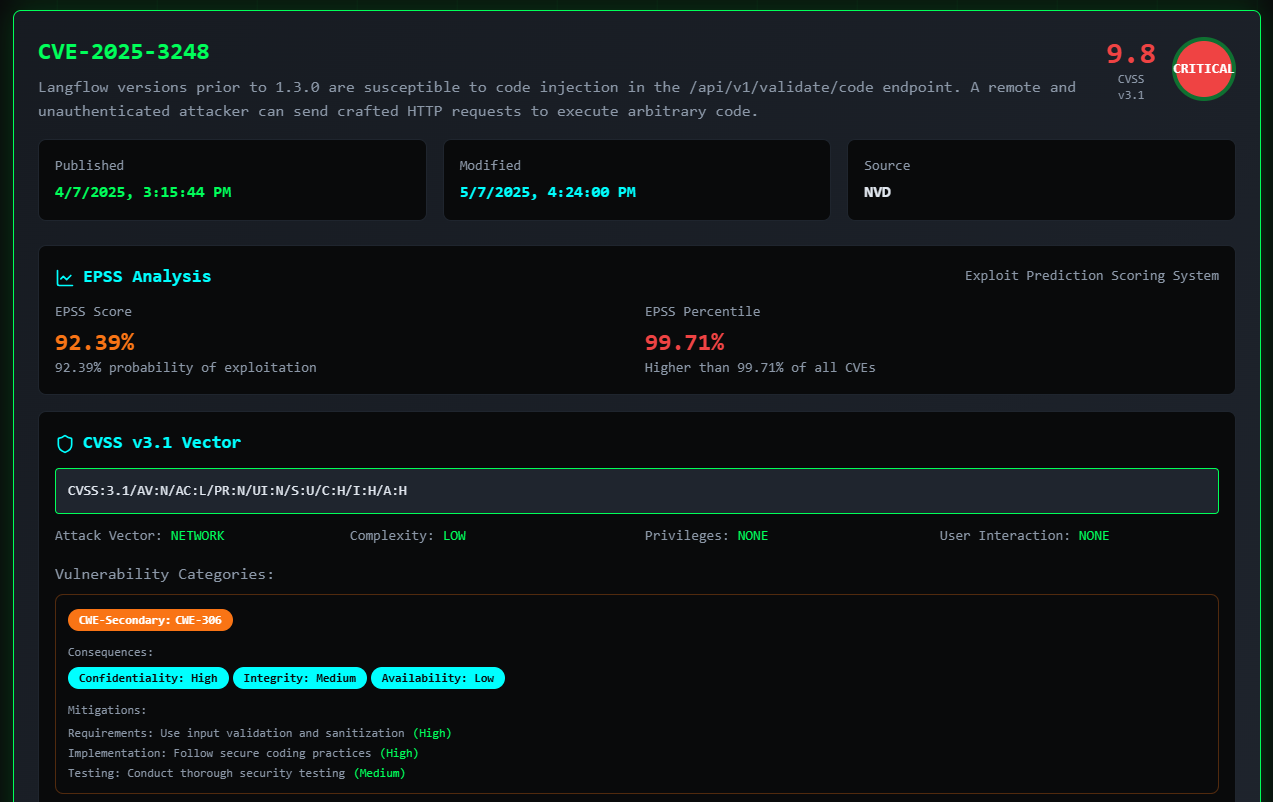Click the NVD source value

click(x=878, y=192)
